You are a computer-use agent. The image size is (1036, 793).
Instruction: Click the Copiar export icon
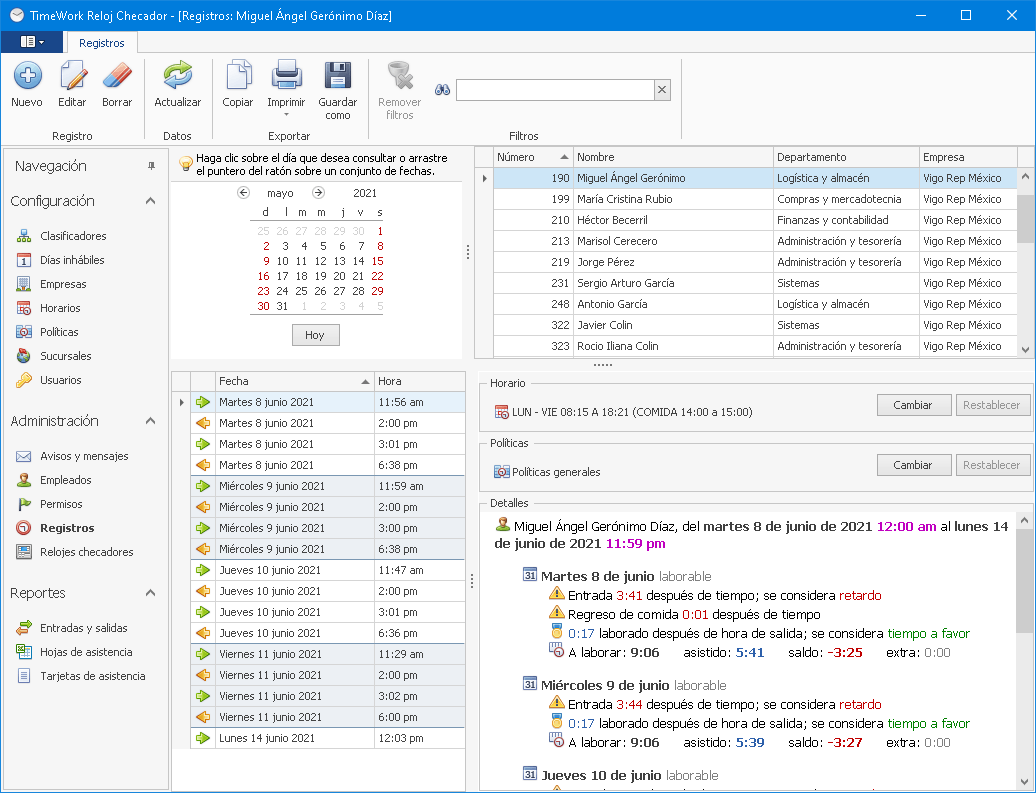[238, 77]
